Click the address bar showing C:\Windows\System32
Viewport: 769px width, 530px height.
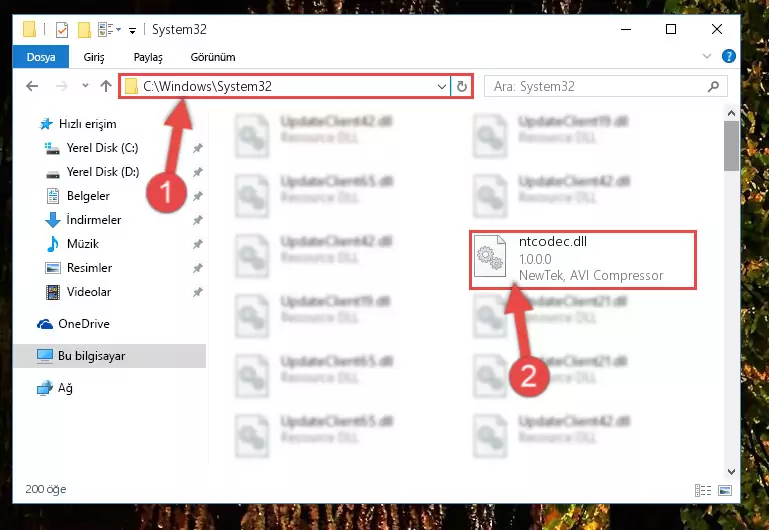[x=284, y=86]
